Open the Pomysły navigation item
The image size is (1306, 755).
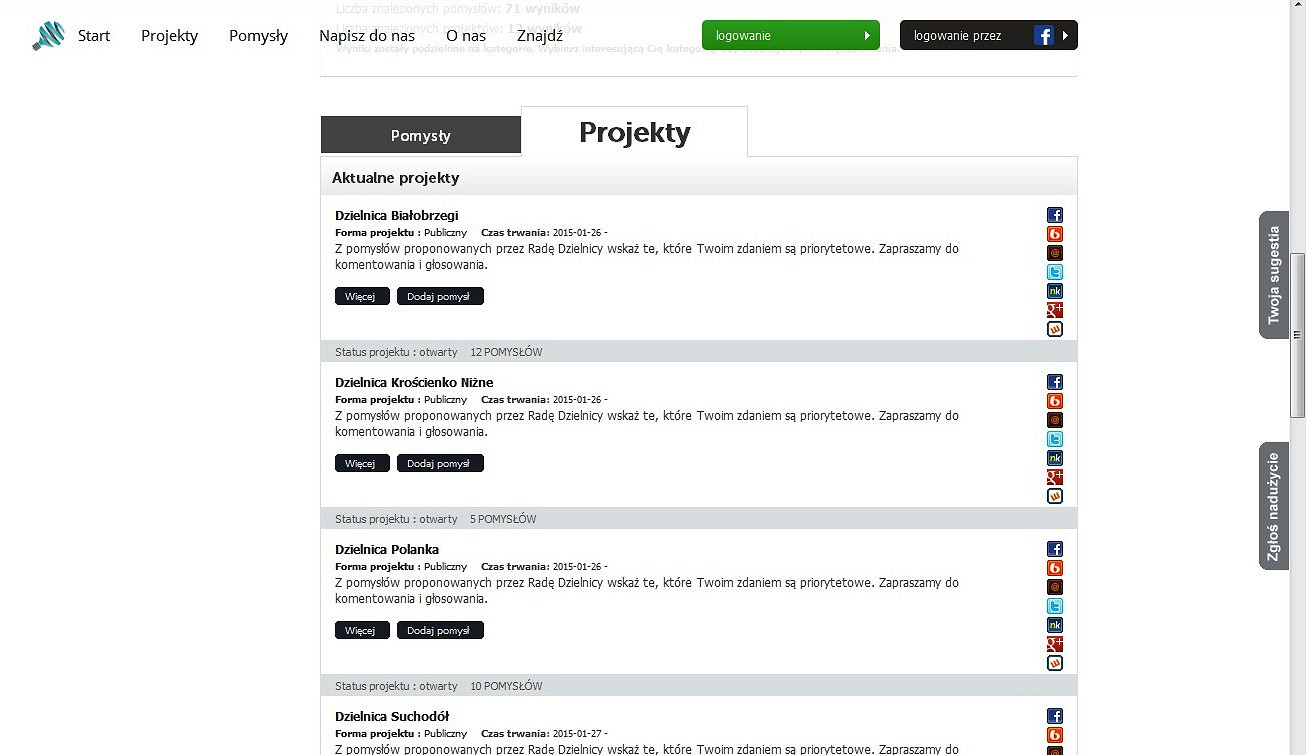point(258,36)
